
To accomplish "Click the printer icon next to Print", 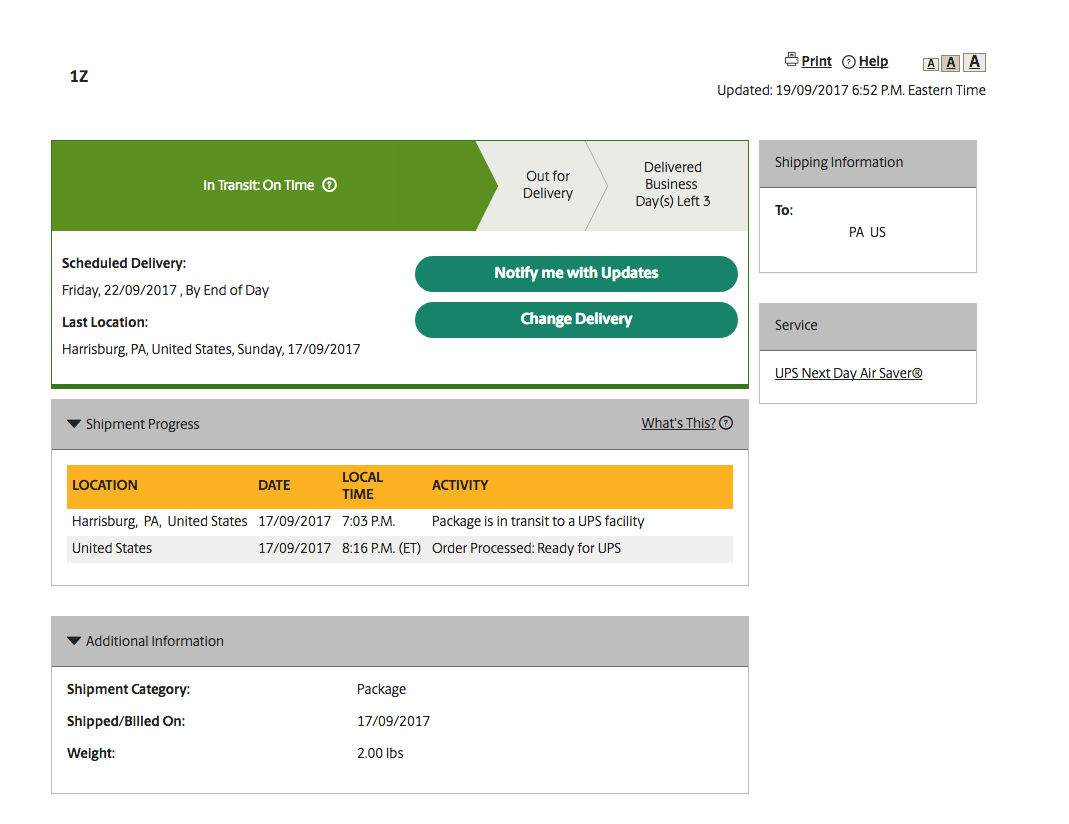I will click(791, 60).
